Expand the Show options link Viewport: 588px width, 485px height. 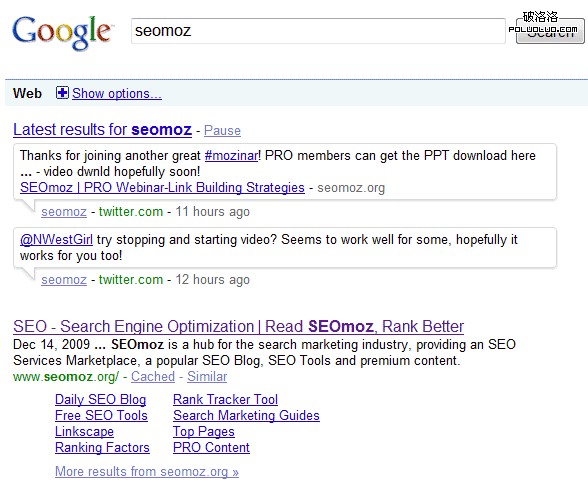point(117,93)
